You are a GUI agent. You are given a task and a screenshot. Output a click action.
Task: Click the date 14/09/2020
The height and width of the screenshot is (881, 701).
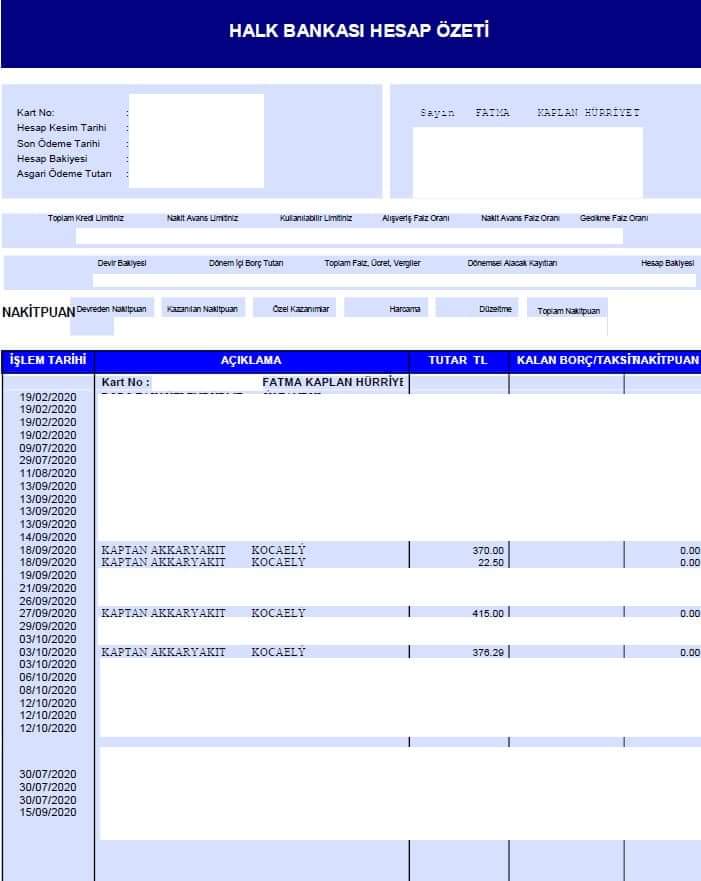(48, 537)
